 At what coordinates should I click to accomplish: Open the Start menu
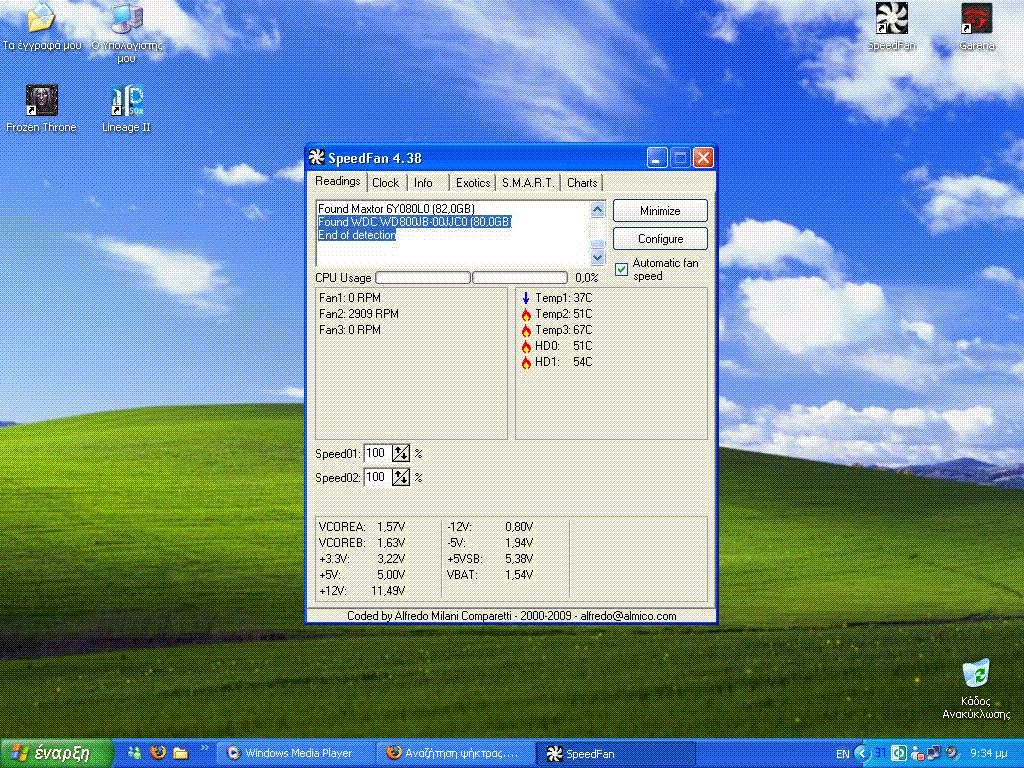click(x=57, y=753)
